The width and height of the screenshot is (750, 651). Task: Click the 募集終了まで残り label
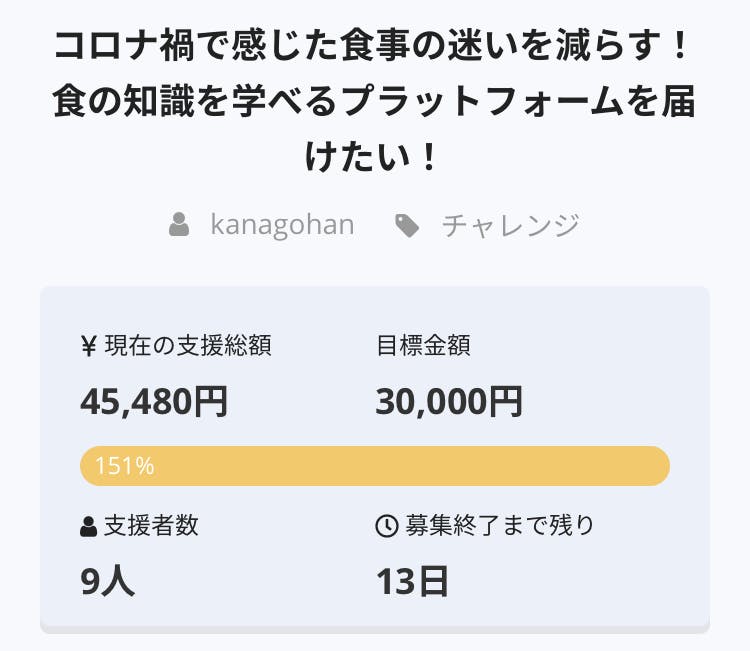(499, 526)
